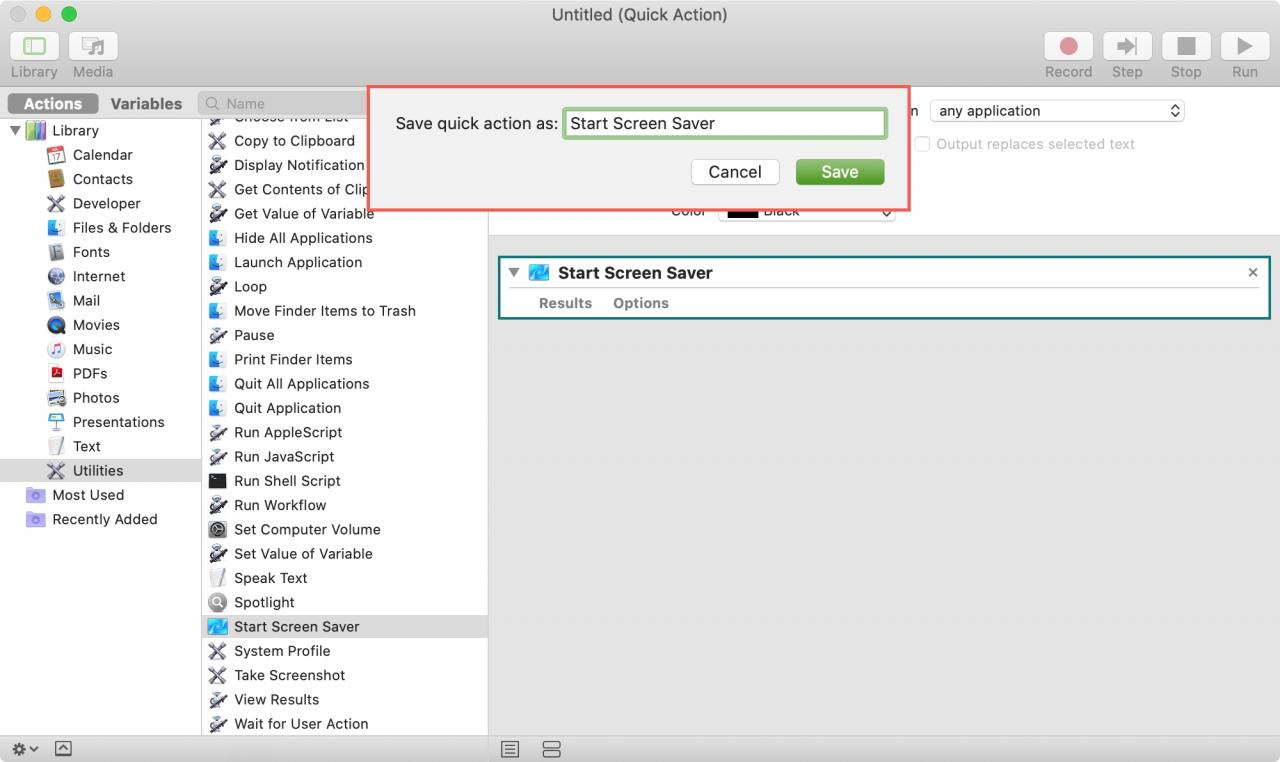Select Calendar in the library sidebar
This screenshot has width=1280, height=762.
[100, 155]
